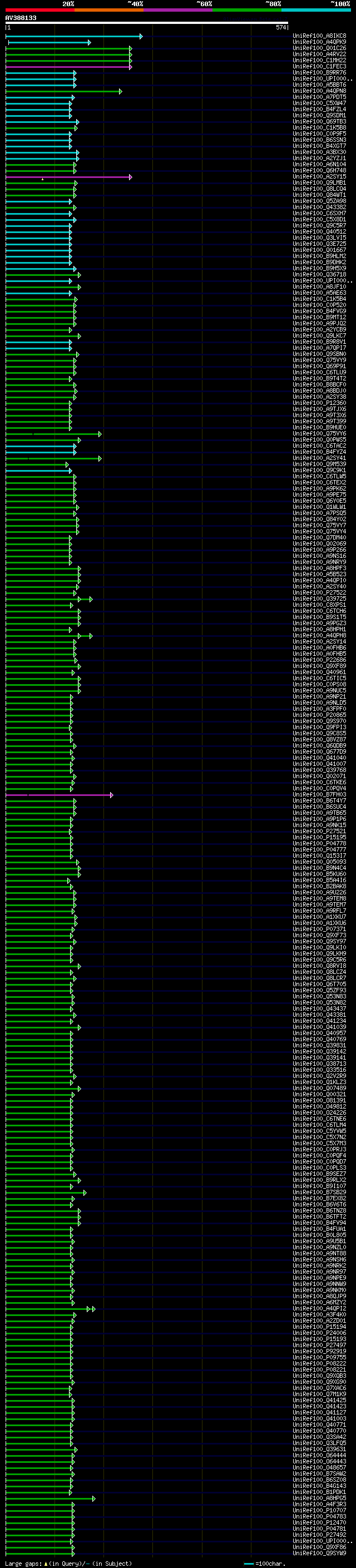Open hit label UniRef100_B7FH03
Viewport: 356px width, 1568px height.
point(319,794)
